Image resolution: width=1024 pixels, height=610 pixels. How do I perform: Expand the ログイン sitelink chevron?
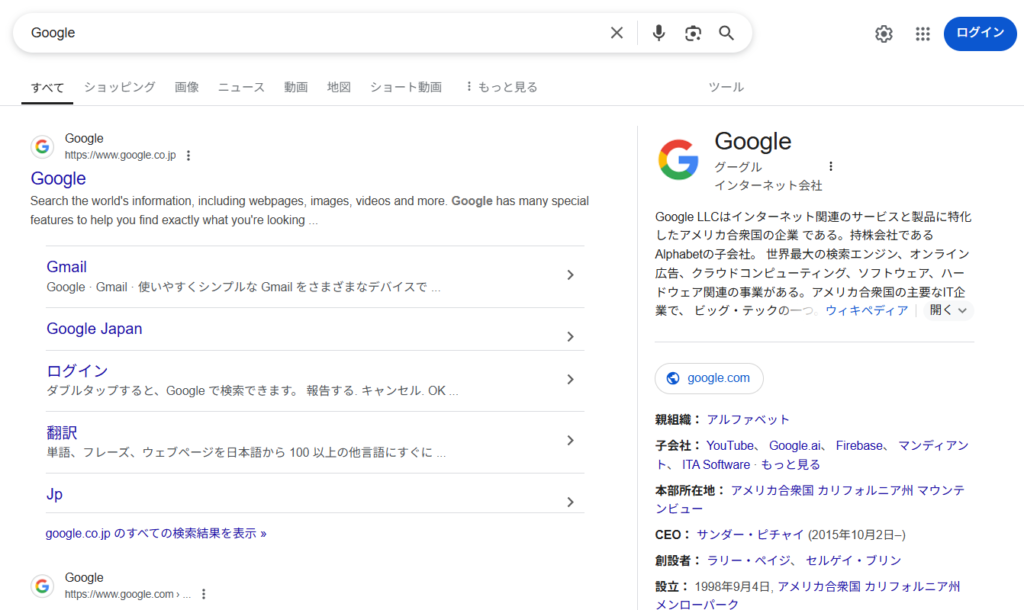coord(570,379)
